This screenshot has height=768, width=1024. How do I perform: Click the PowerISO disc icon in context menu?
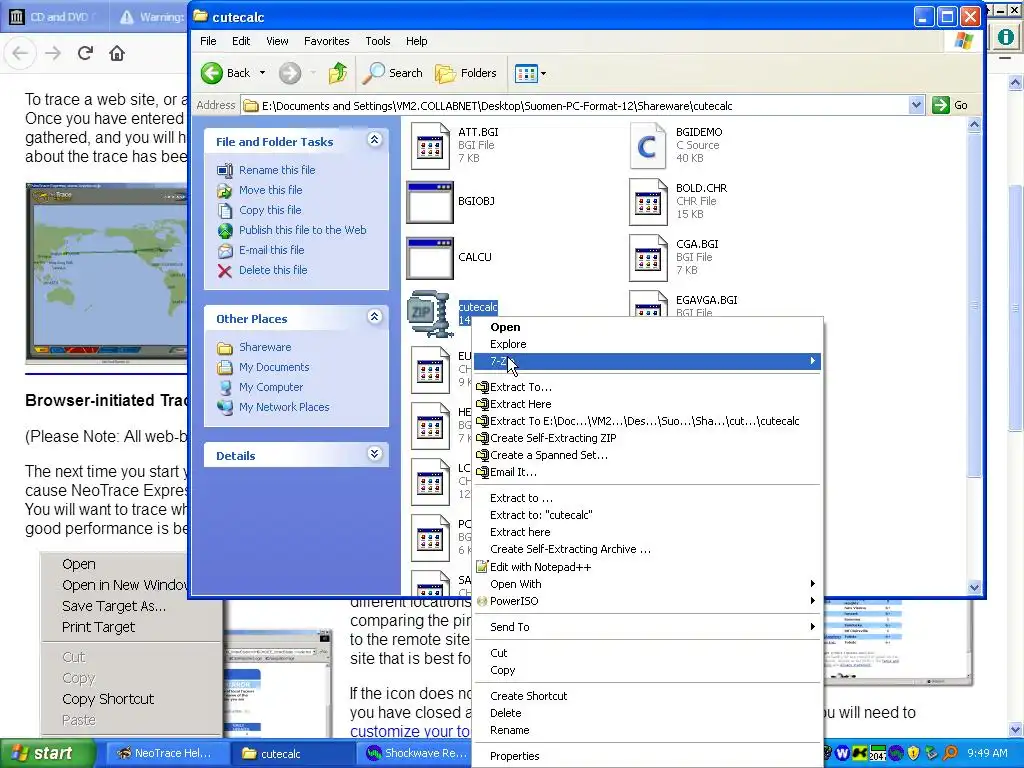coord(482,601)
